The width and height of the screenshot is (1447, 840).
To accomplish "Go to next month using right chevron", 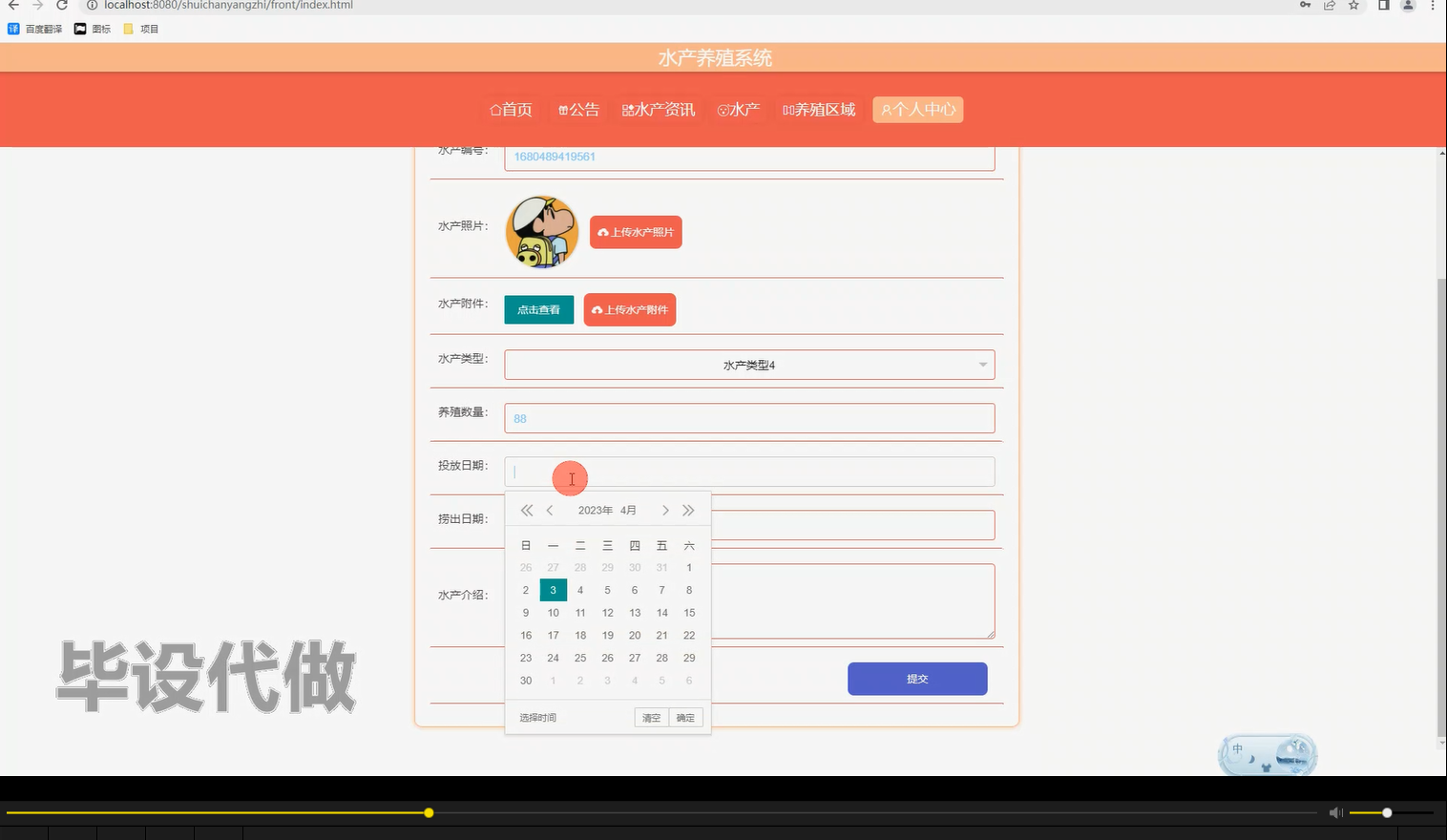I will [x=665, y=510].
